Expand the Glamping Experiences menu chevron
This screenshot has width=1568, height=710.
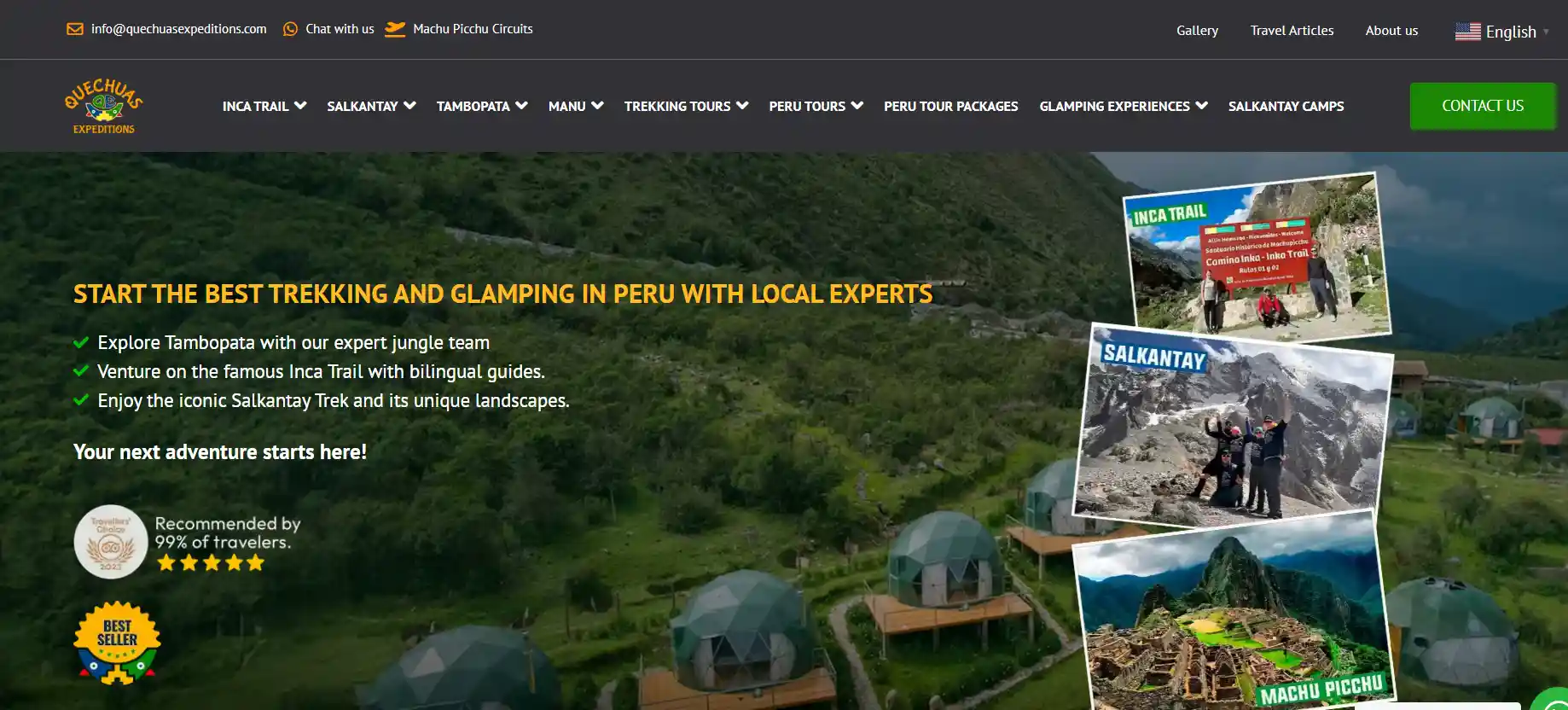click(x=1201, y=105)
